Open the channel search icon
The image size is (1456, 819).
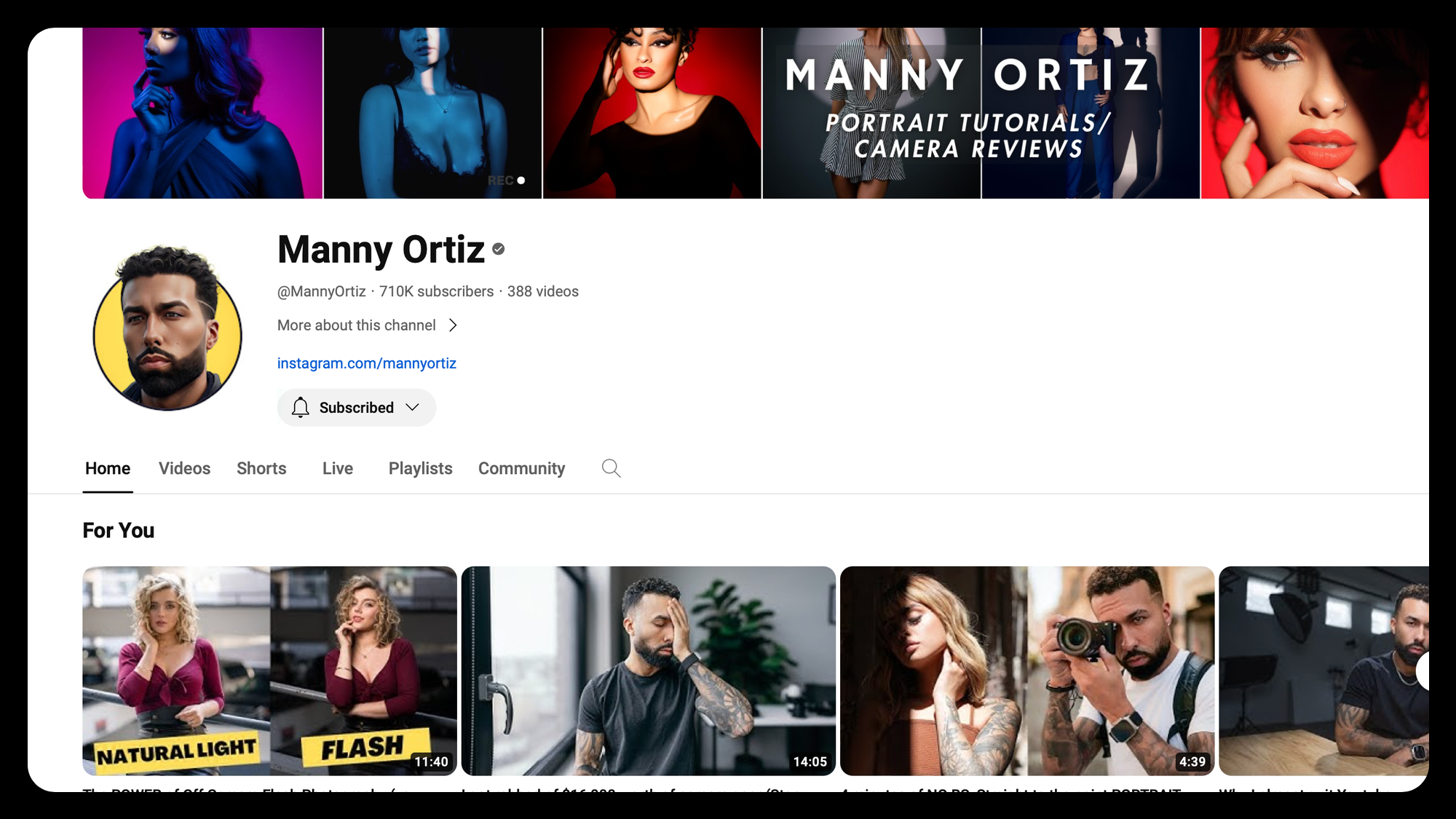point(611,468)
